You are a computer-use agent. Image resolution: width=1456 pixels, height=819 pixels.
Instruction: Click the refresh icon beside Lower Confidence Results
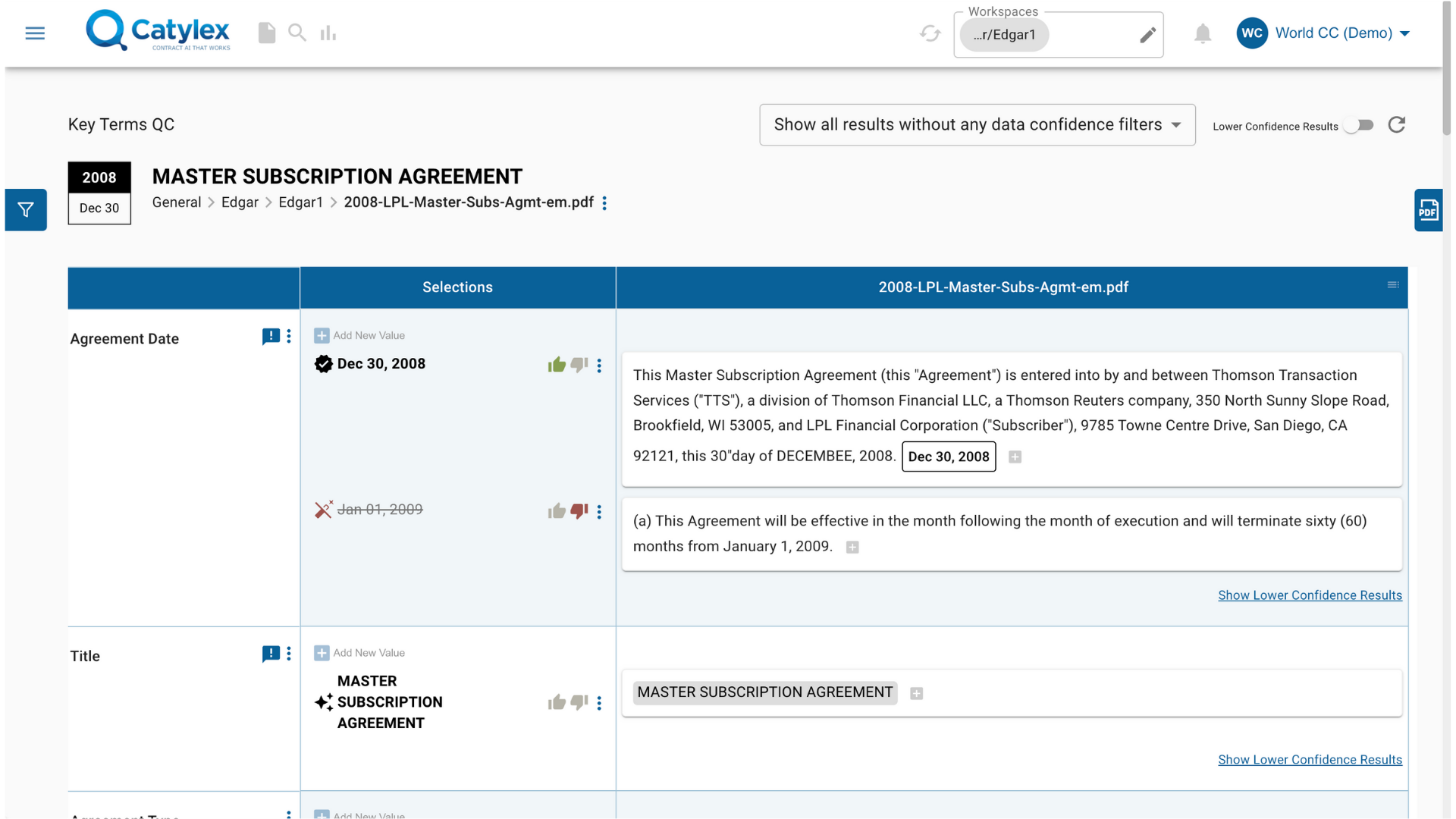(x=1397, y=125)
